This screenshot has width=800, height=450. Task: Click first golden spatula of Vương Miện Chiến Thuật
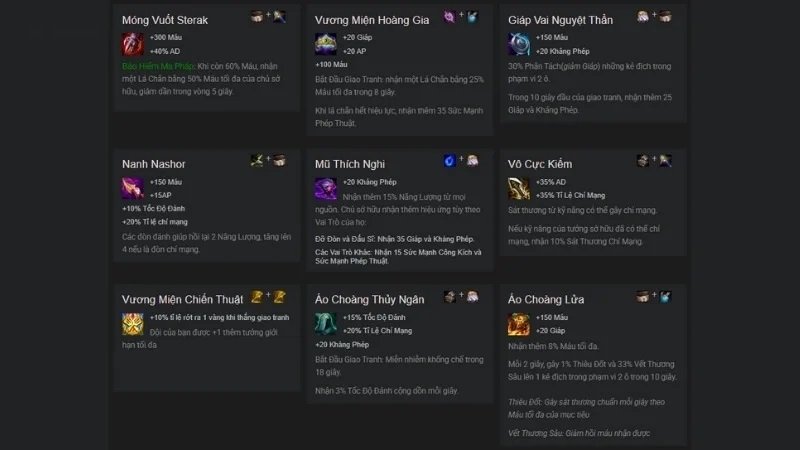(257, 296)
